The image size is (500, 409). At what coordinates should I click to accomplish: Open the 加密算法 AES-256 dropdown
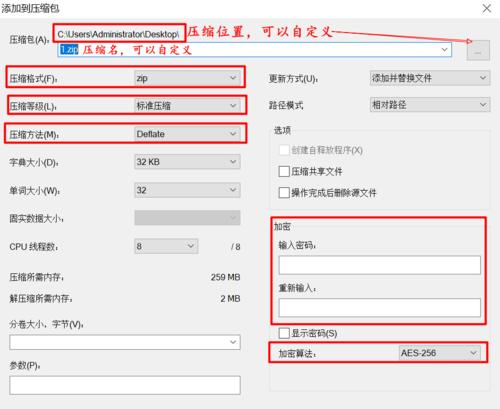440,353
